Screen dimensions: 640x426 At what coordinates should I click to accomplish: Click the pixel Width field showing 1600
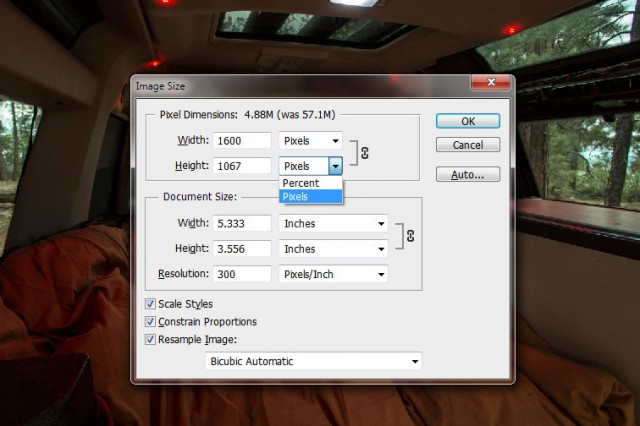click(x=241, y=141)
